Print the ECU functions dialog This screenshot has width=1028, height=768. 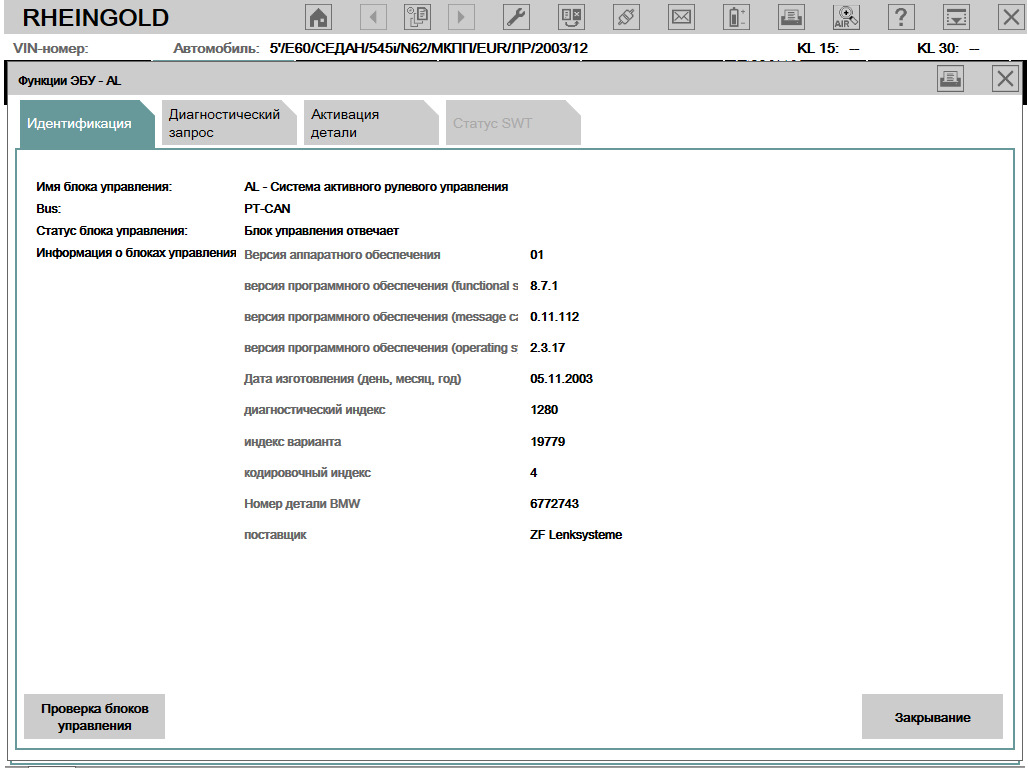950,79
